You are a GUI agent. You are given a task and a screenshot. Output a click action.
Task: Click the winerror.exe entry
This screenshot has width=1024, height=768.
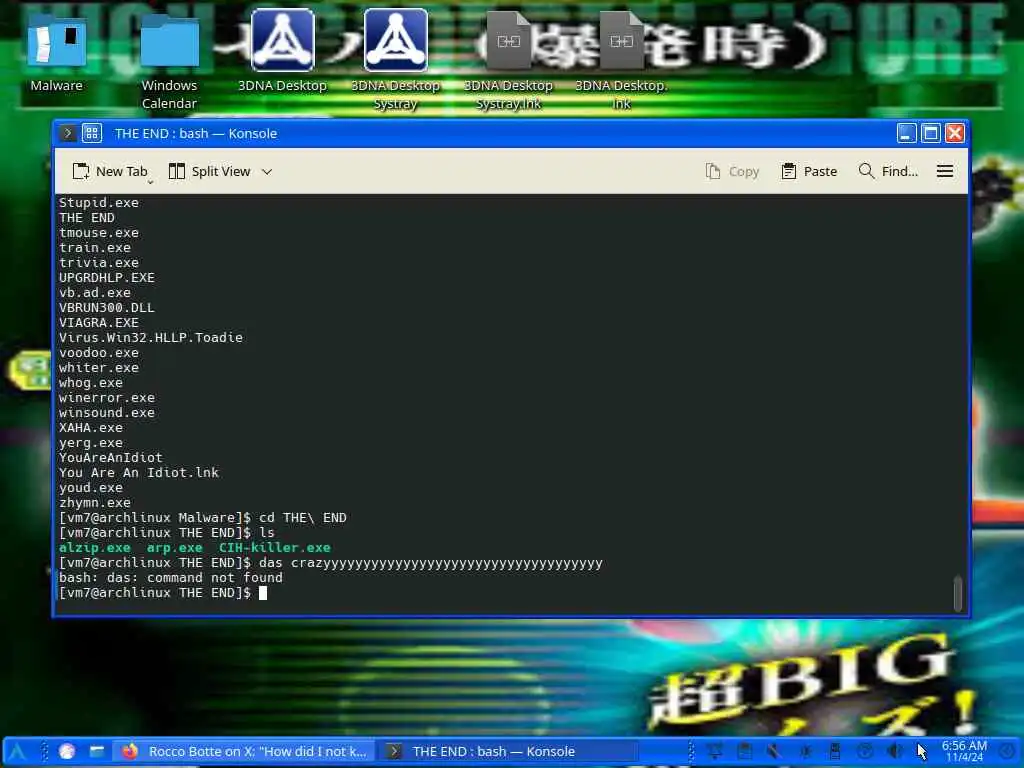point(106,398)
